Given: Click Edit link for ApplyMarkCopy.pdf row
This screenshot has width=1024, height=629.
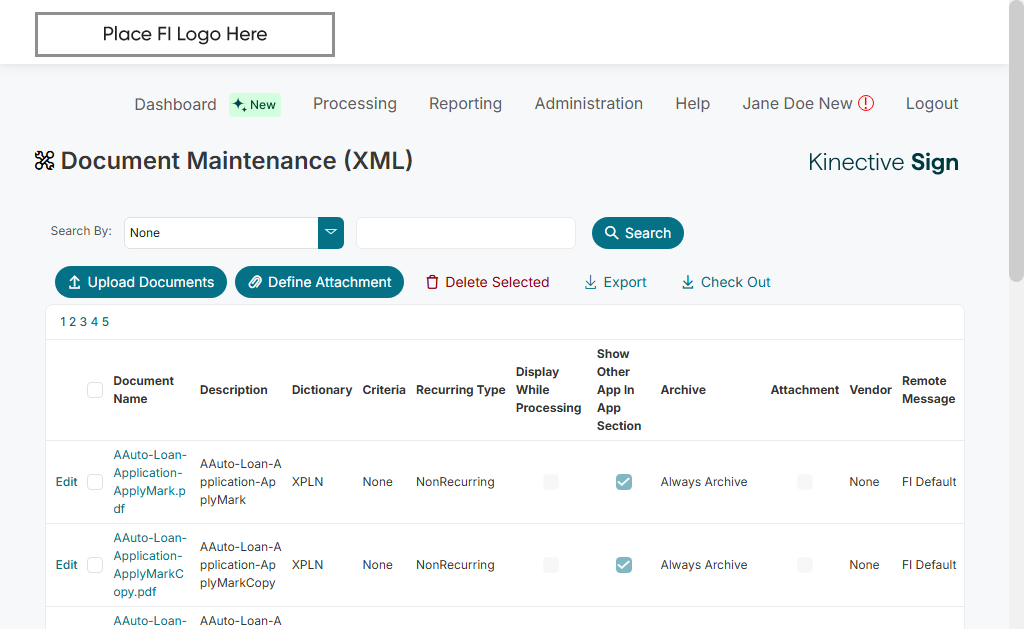Looking at the screenshot, I should click(x=66, y=565).
